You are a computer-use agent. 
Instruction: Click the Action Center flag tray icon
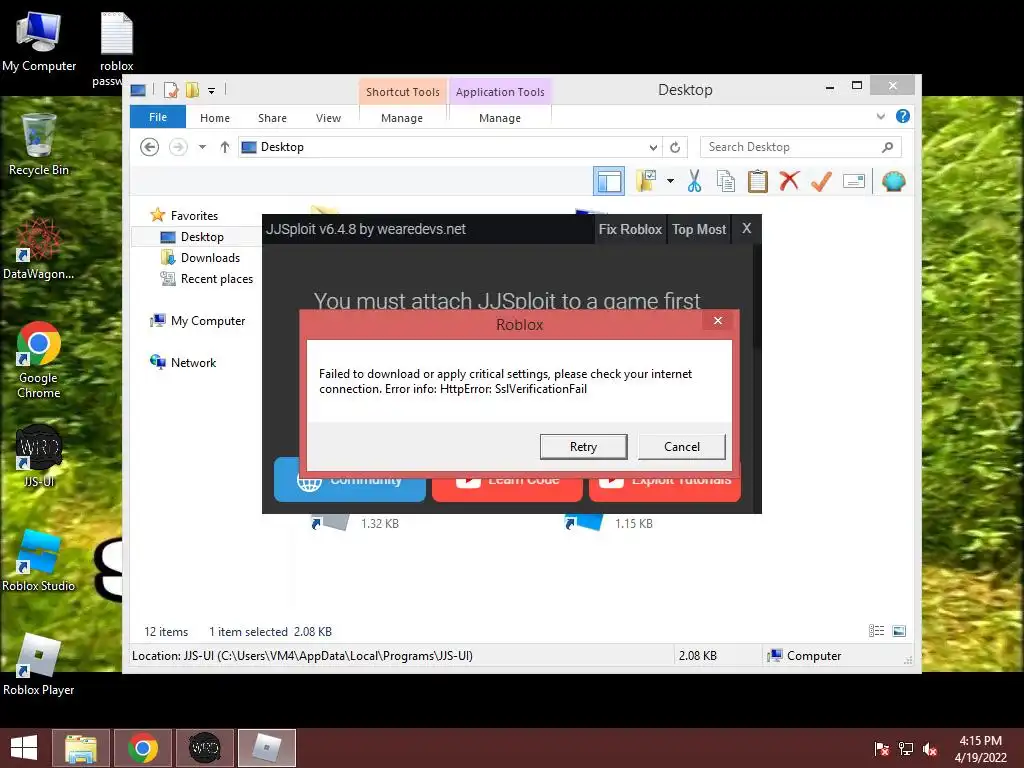[882, 749]
